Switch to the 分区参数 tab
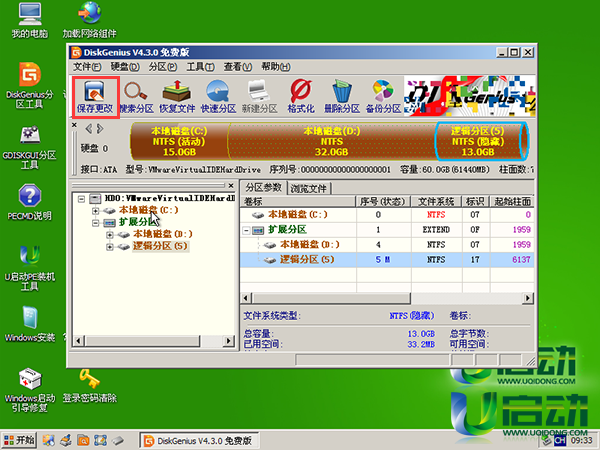Screen dimensions: 600x450 point(263,188)
